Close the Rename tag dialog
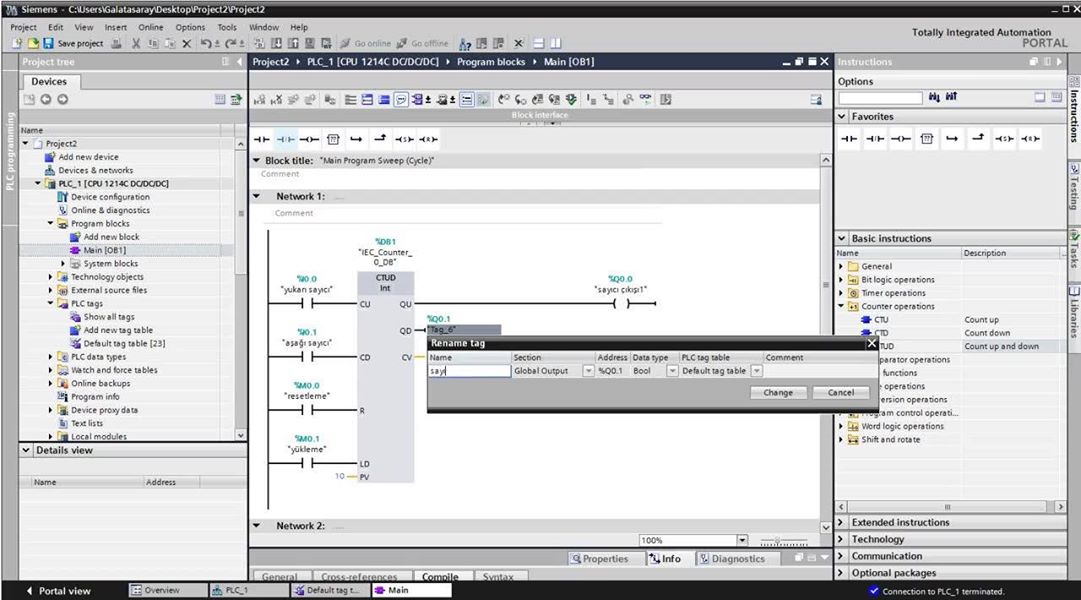Viewport: 1081px width, 600px height. 871,343
